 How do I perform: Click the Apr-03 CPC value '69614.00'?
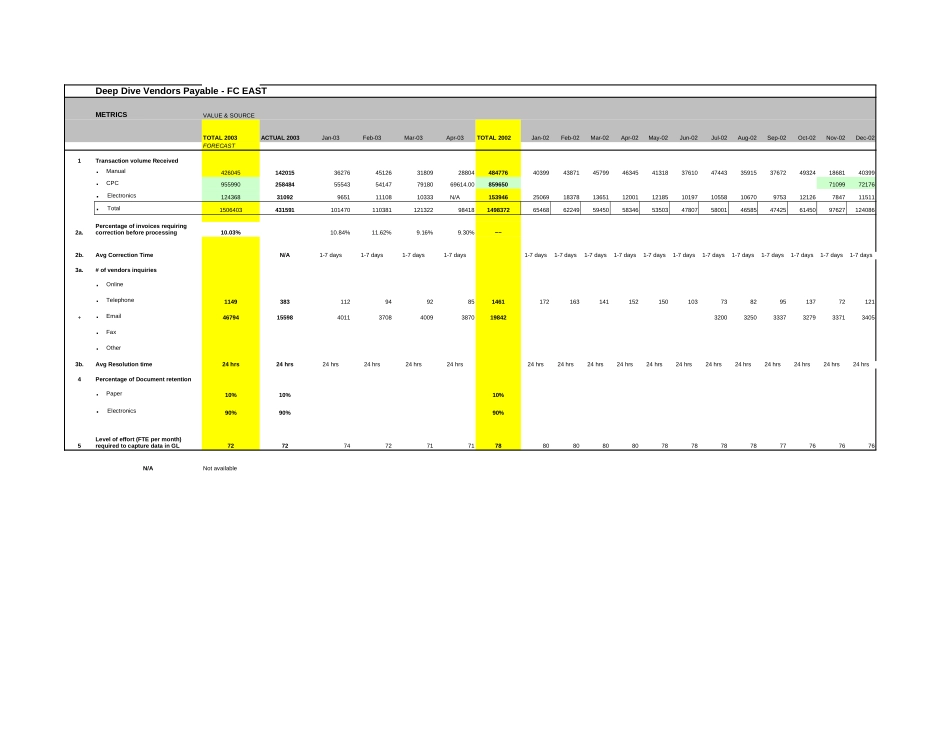[x=462, y=185]
